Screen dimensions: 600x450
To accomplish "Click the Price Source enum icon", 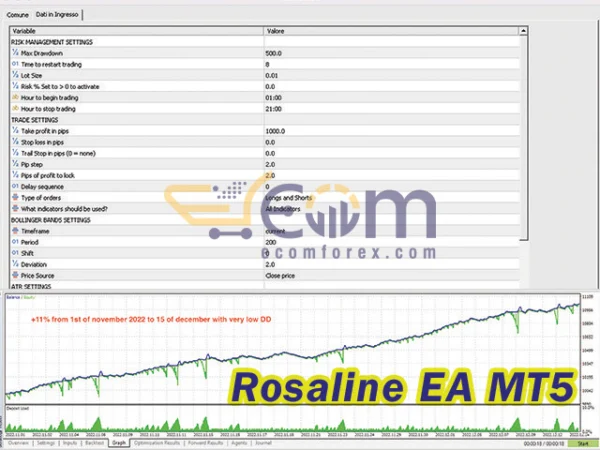I will pos(15,275).
